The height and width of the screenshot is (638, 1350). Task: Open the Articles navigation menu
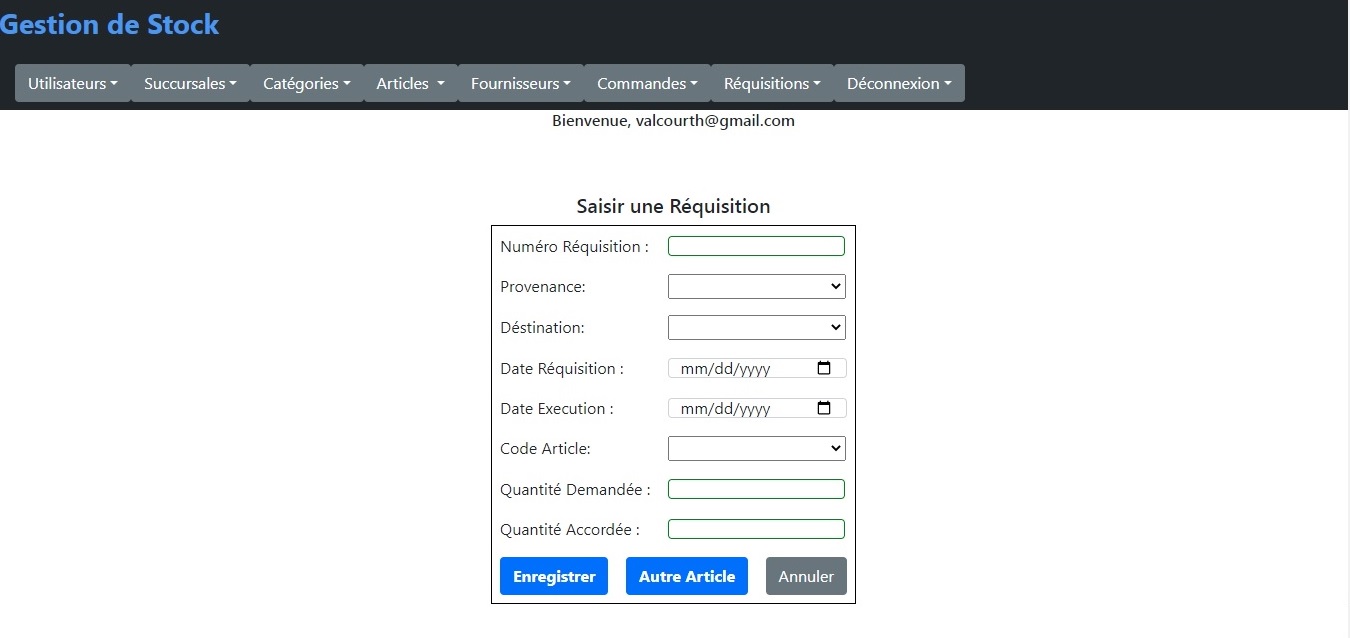tap(410, 83)
